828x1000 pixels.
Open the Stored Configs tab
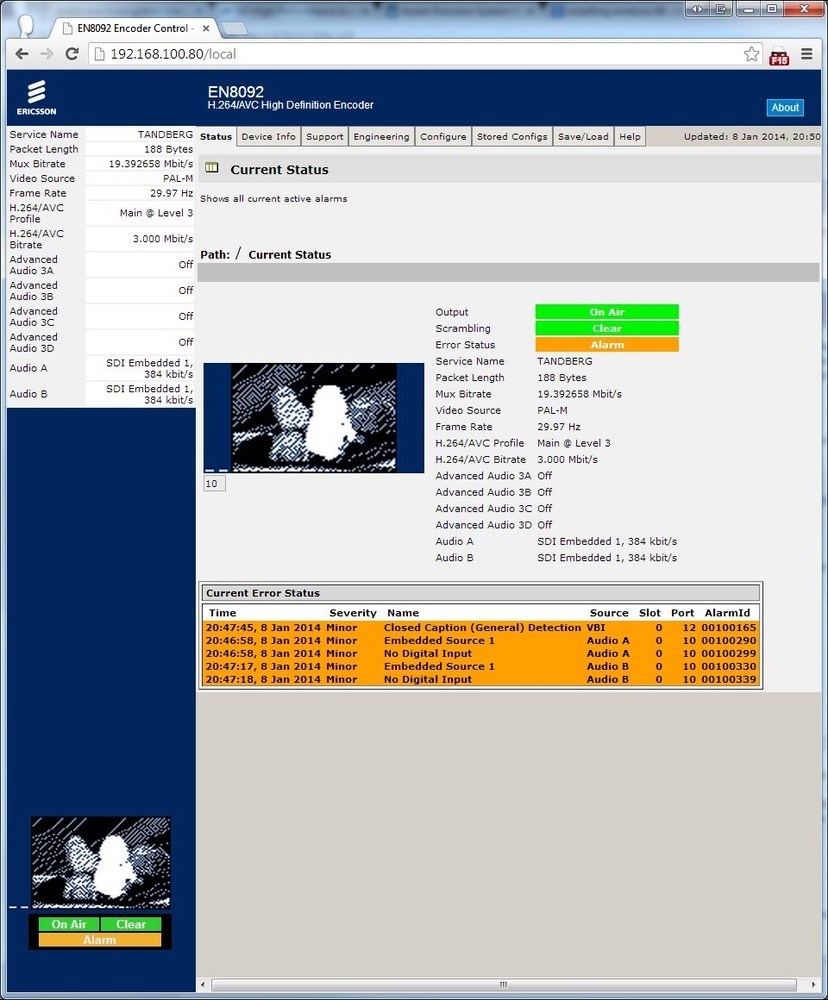(x=512, y=136)
